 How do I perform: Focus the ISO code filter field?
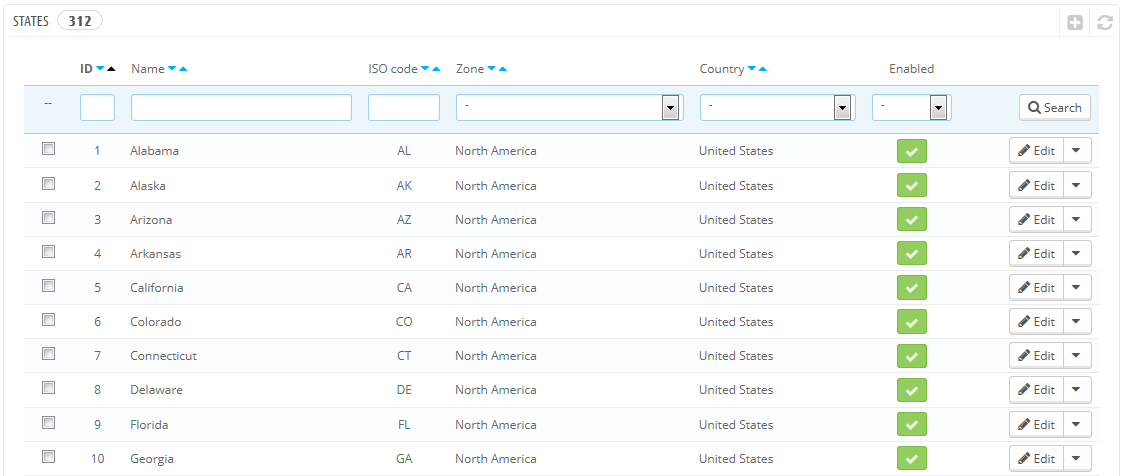click(403, 108)
